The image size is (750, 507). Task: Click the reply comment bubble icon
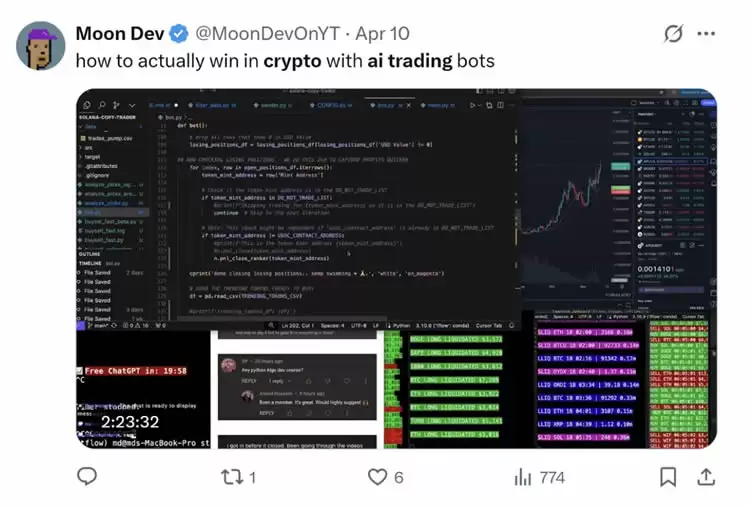click(x=87, y=476)
